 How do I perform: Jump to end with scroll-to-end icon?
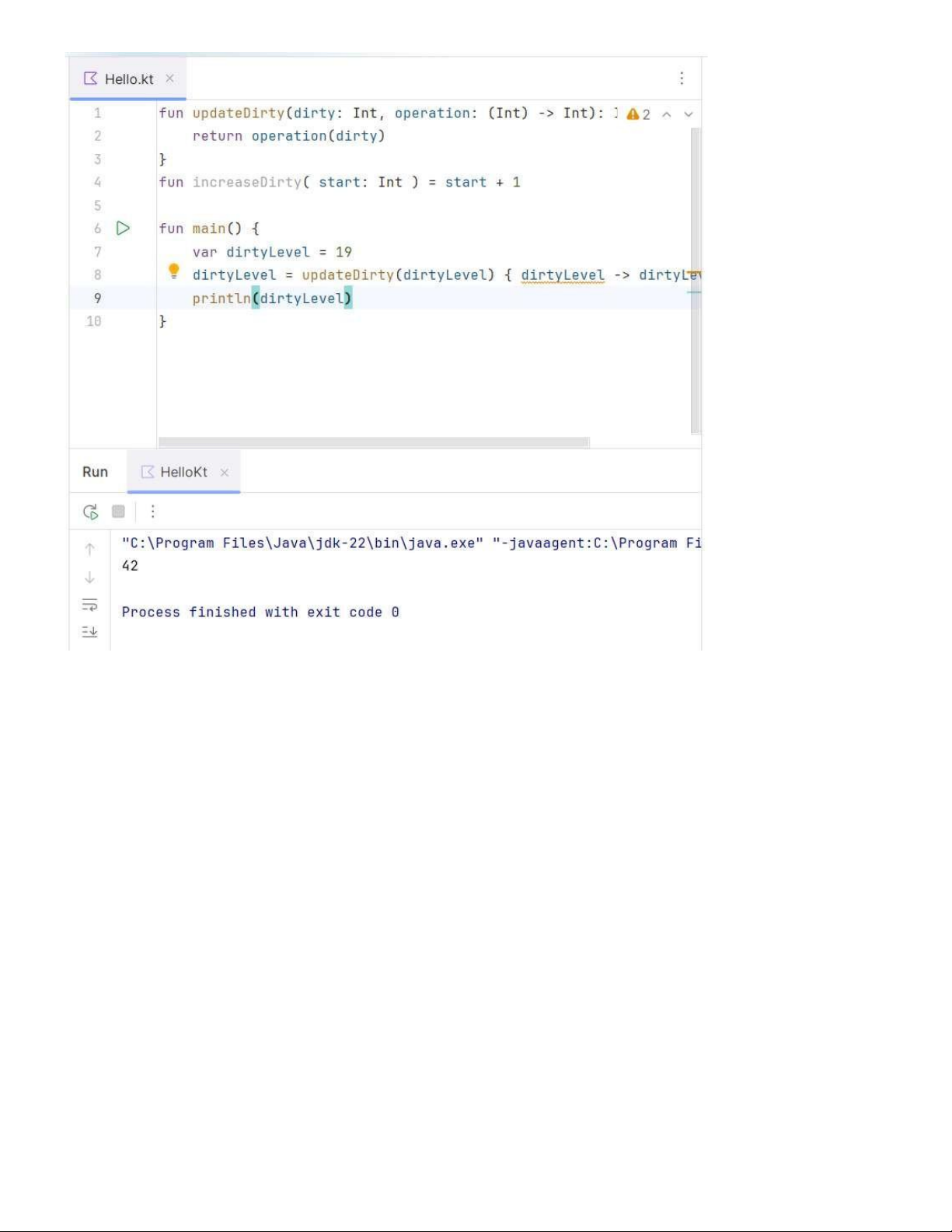(90, 632)
